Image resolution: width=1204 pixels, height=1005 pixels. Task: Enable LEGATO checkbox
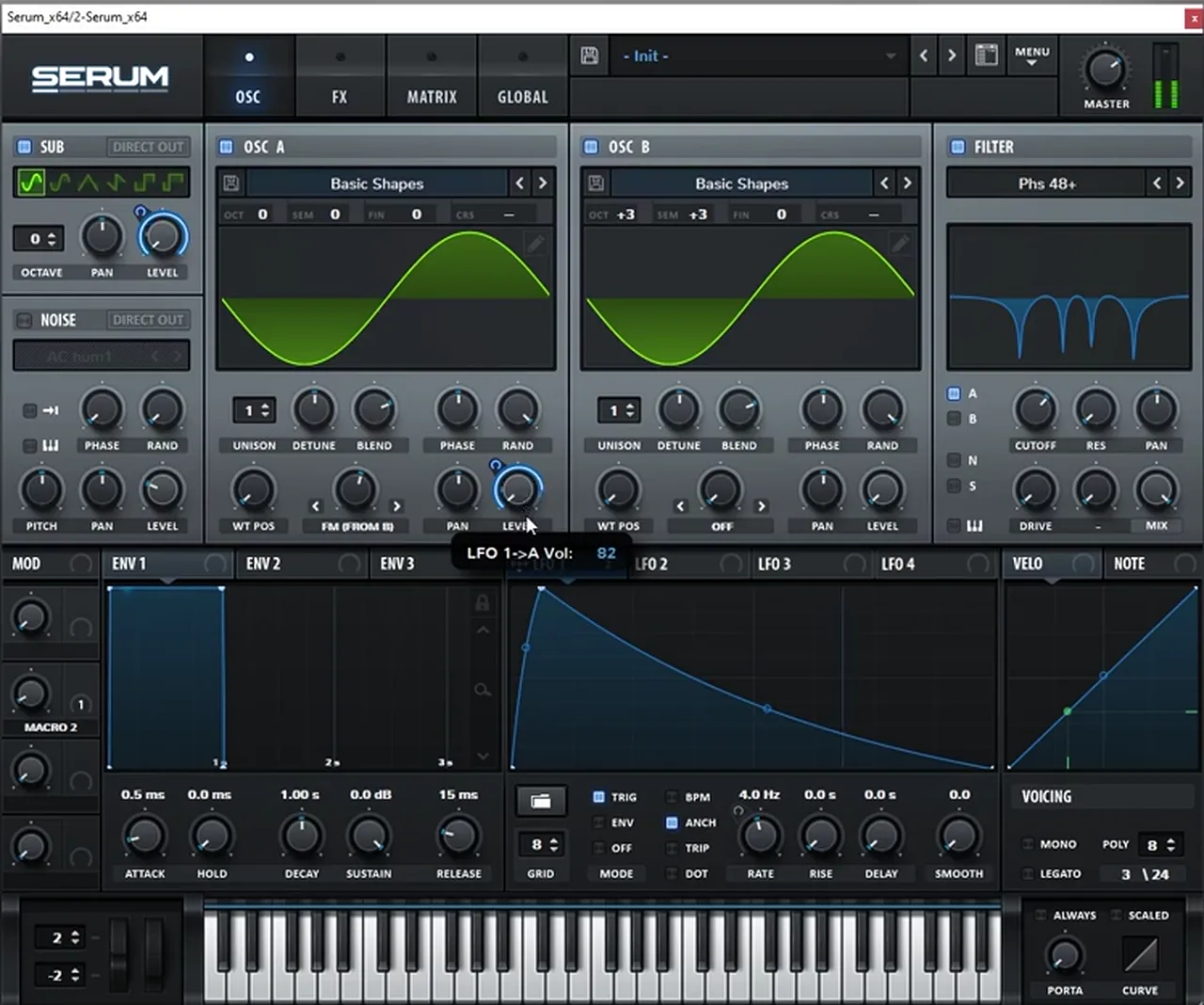point(1028,873)
